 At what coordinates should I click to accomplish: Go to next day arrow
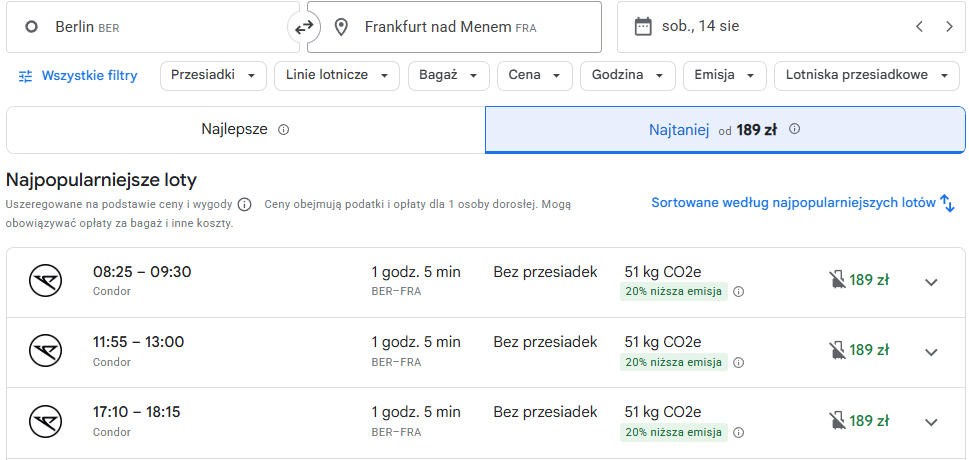coord(949,27)
